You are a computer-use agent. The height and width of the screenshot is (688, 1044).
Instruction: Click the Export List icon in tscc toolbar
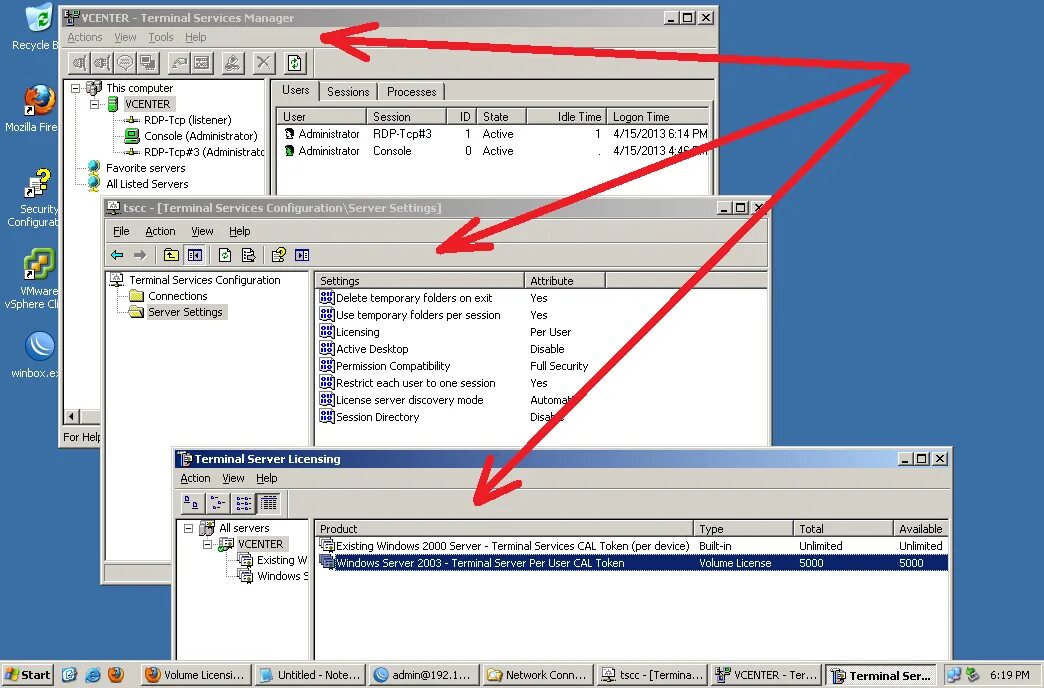click(248, 254)
